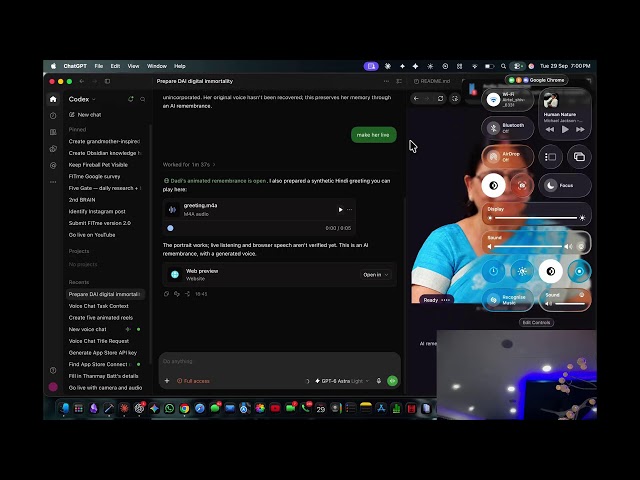Copy the response using the copy icon
The height and width of the screenshot is (480, 640).
(x=166, y=294)
